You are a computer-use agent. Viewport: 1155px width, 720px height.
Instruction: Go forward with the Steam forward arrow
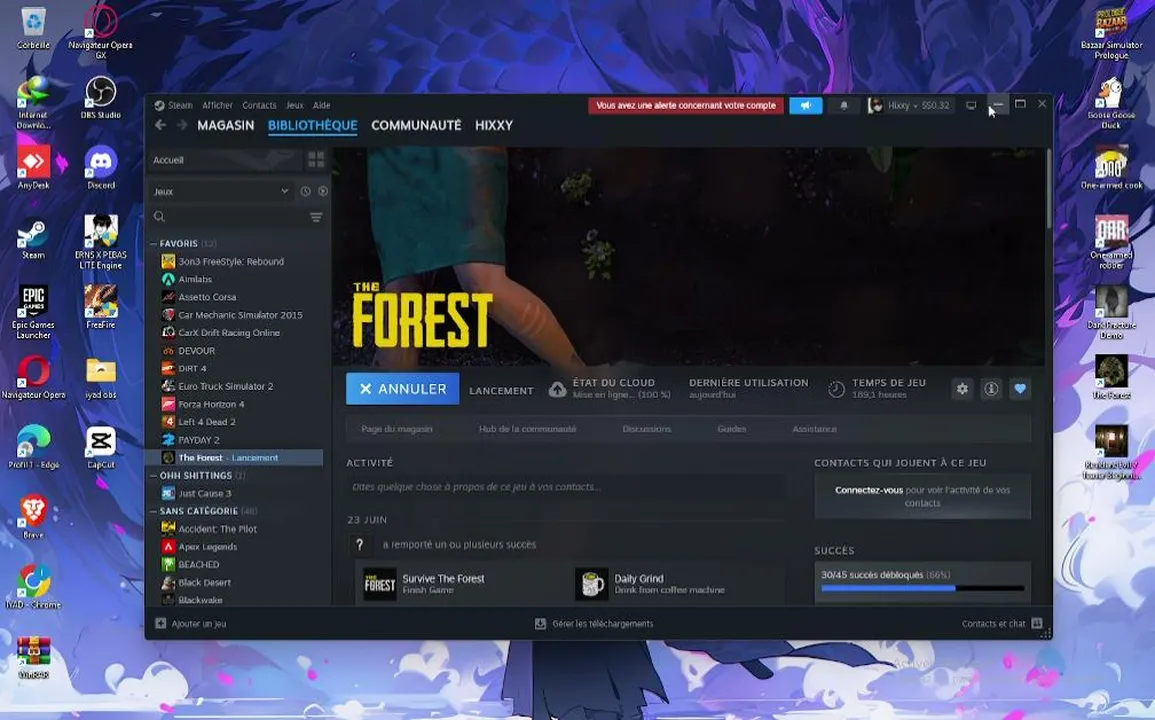(181, 125)
